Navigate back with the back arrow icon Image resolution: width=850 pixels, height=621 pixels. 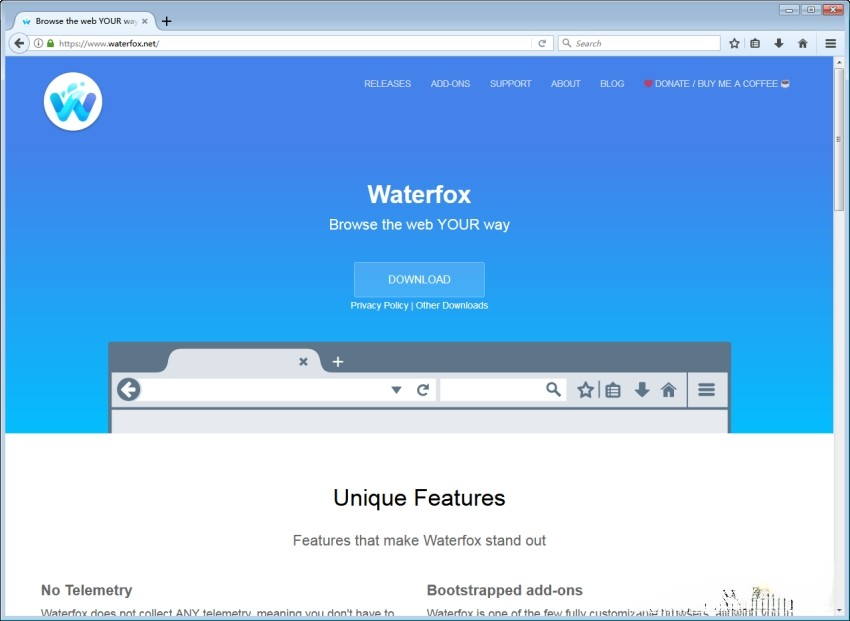click(x=18, y=43)
